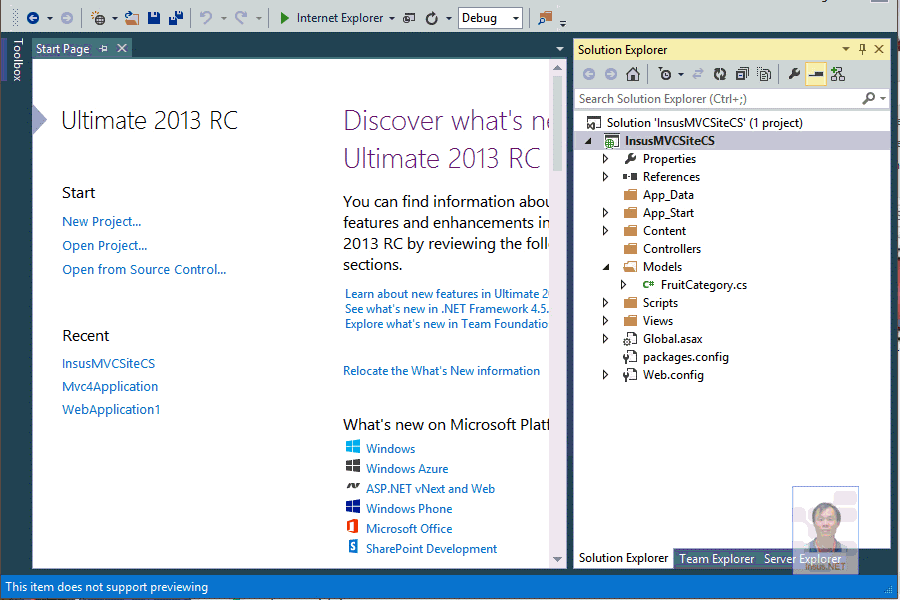
Task: Click the Solution Explorer Home icon
Action: click(x=633, y=74)
